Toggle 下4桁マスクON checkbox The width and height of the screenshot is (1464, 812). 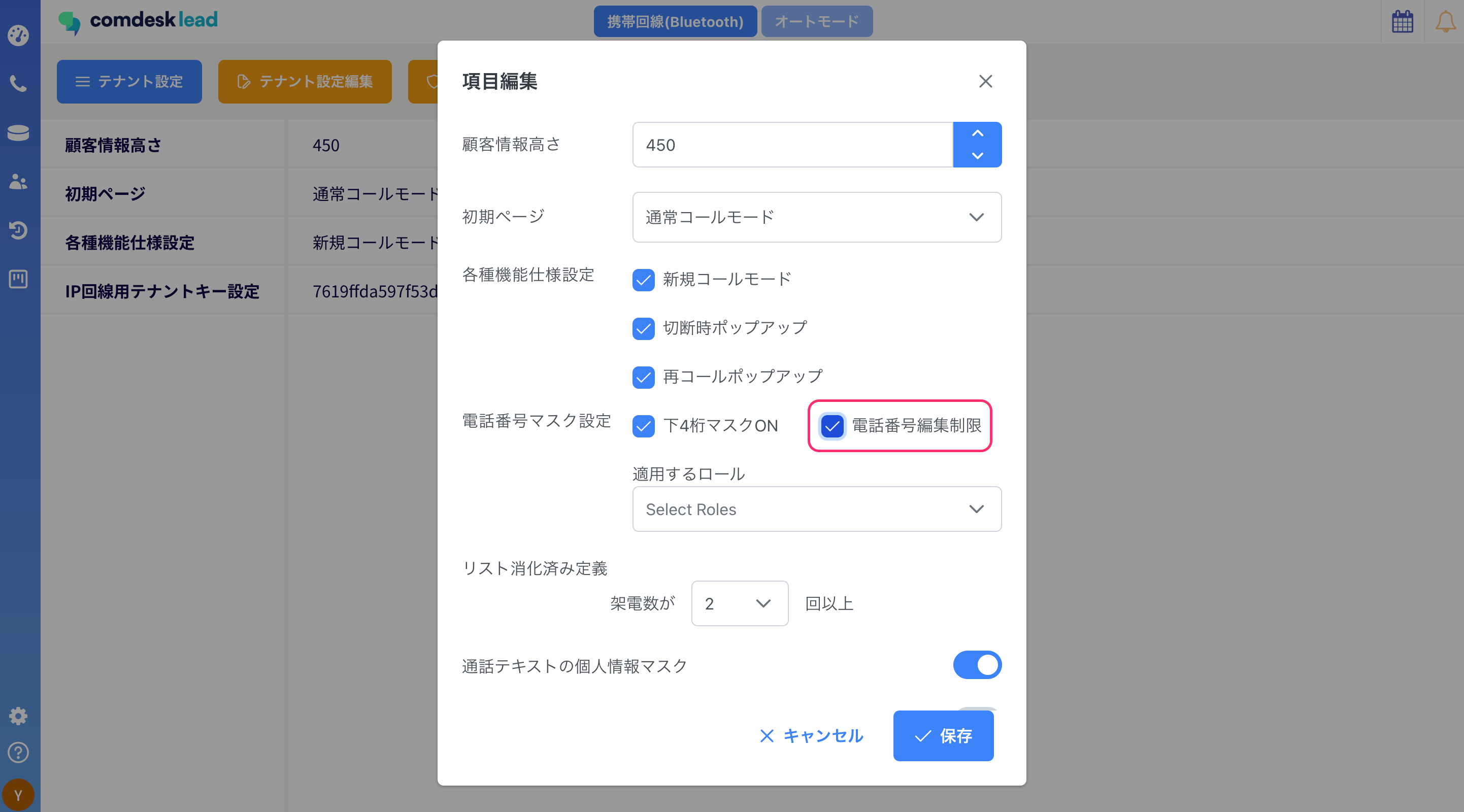click(x=643, y=426)
